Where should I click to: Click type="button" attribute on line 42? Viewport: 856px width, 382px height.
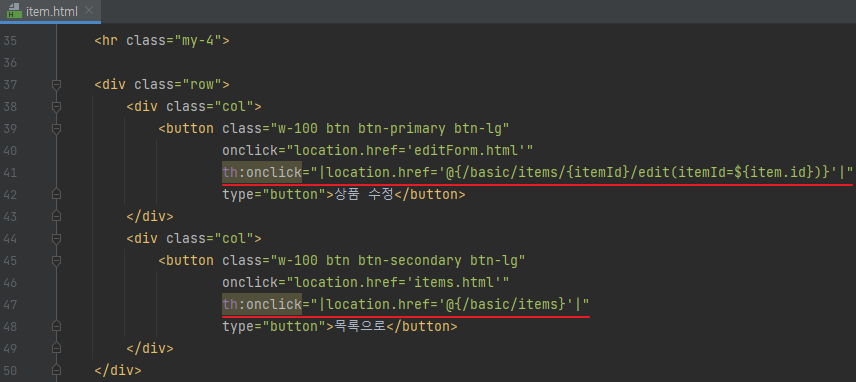click(x=274, y=195)
